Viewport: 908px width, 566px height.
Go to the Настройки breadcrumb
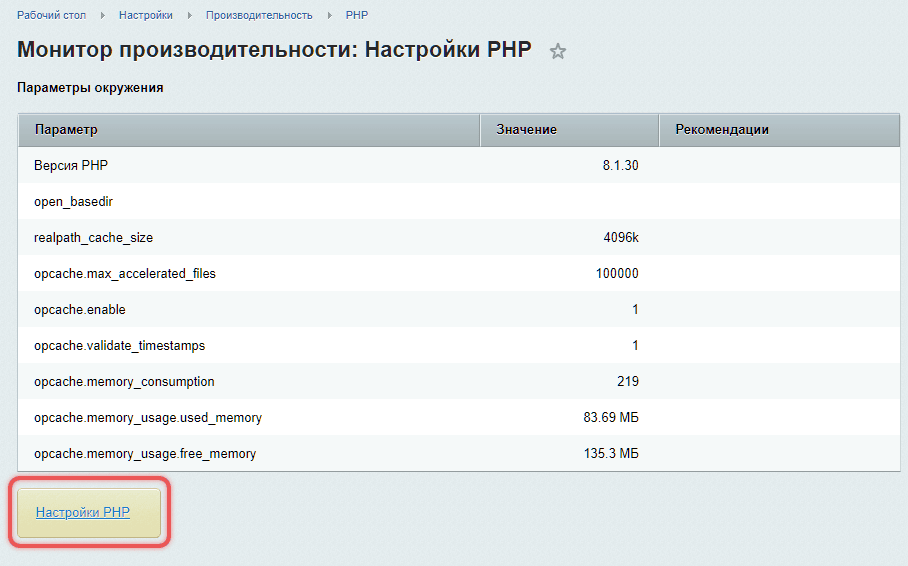146,15
